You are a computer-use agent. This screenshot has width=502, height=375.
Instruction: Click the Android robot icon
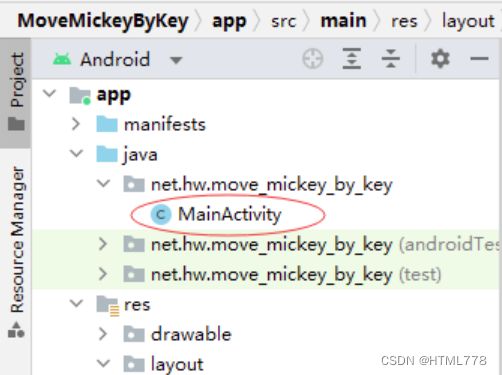62,59
